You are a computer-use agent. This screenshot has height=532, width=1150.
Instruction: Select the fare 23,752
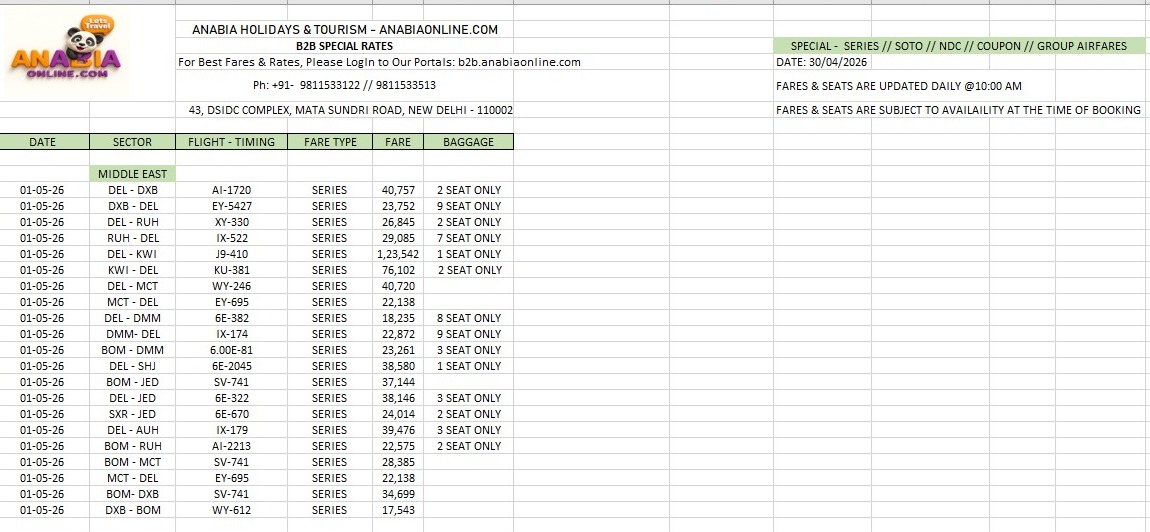(x=398, y=206)
